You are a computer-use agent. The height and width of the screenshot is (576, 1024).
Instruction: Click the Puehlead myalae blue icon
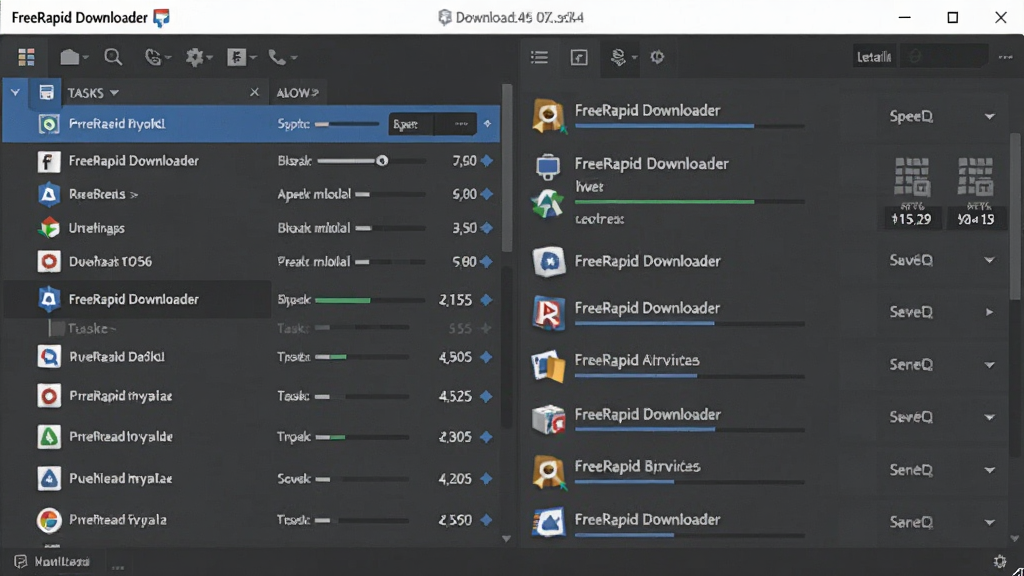tap(49, 479)
